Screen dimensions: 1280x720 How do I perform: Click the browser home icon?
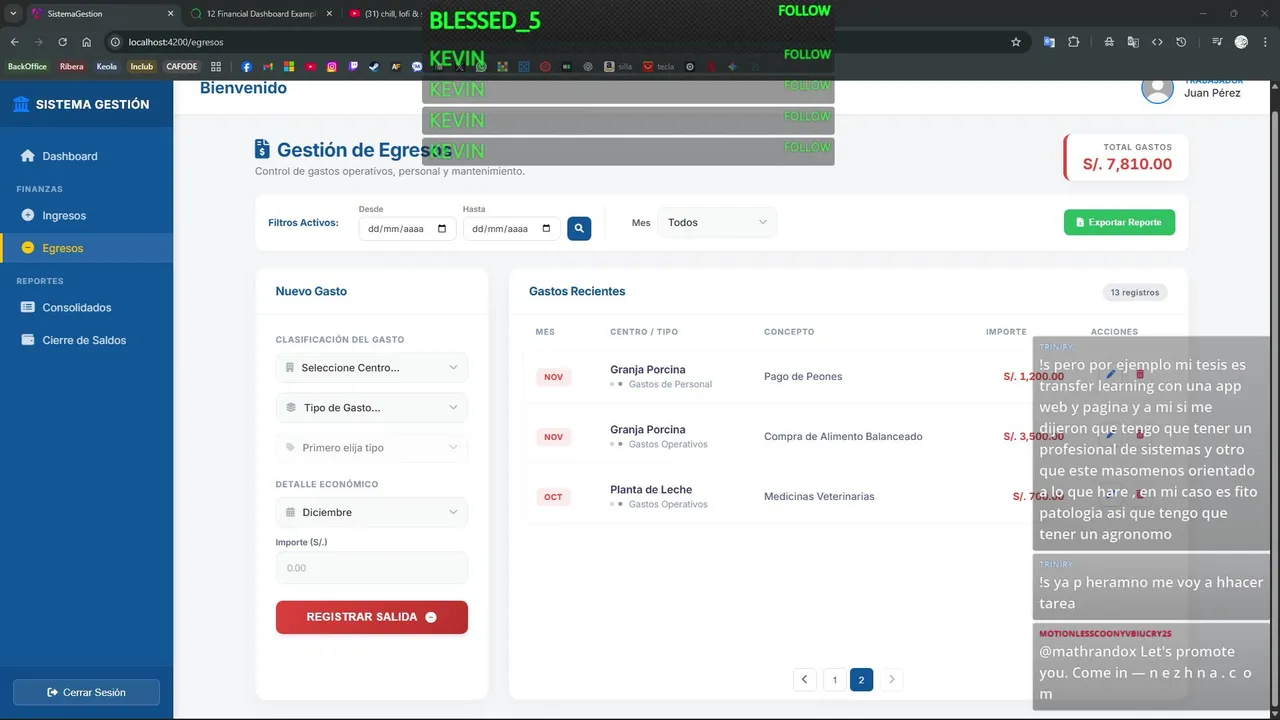87,42
